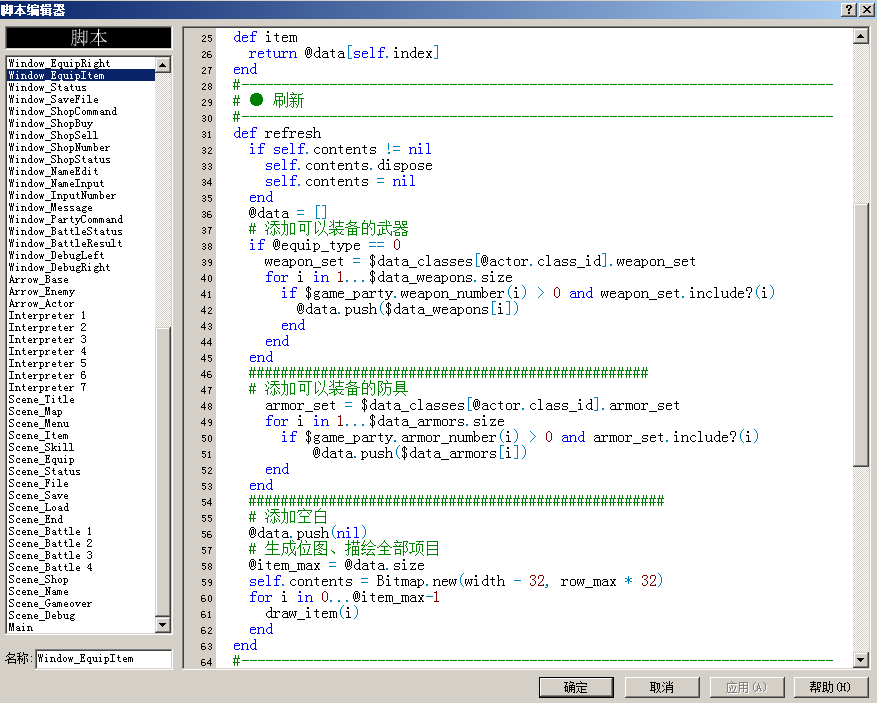Select Interpreter 1 script
The height and width of the screenshot is (703, 877).
click(81, 316)
